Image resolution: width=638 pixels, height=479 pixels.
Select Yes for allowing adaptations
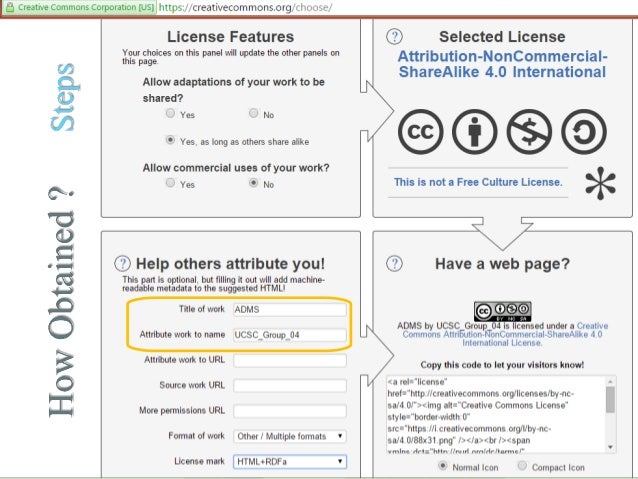coord(170,113)
